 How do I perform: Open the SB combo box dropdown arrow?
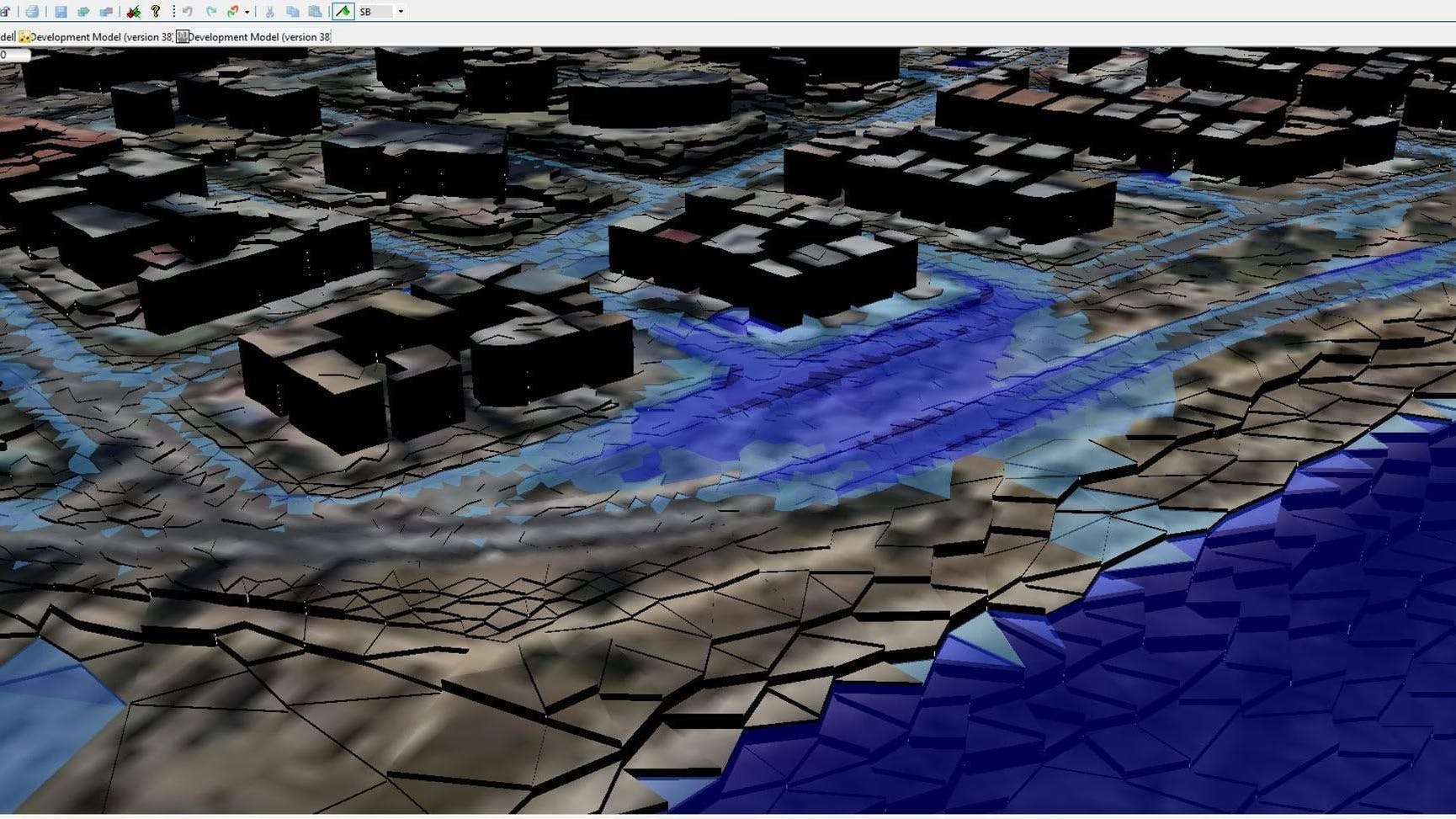[x=401, y=12]
